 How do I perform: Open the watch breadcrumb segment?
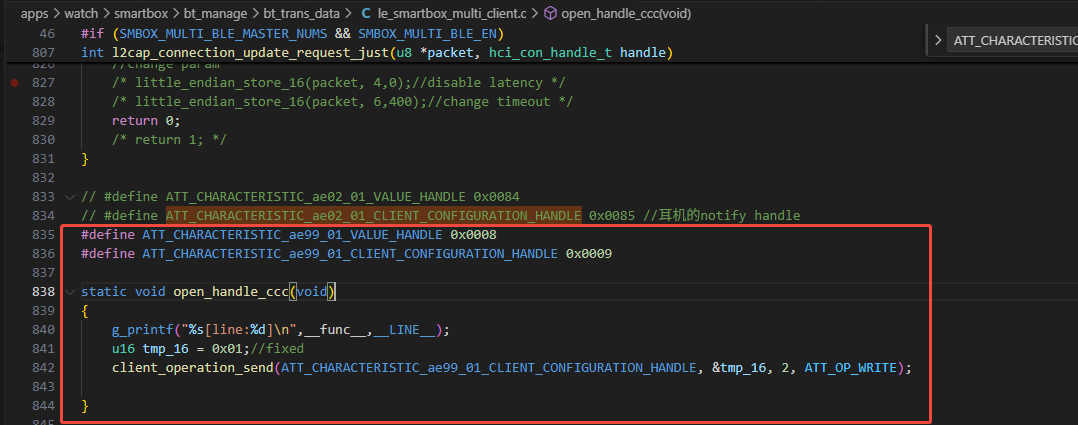[x=82, y=13]
